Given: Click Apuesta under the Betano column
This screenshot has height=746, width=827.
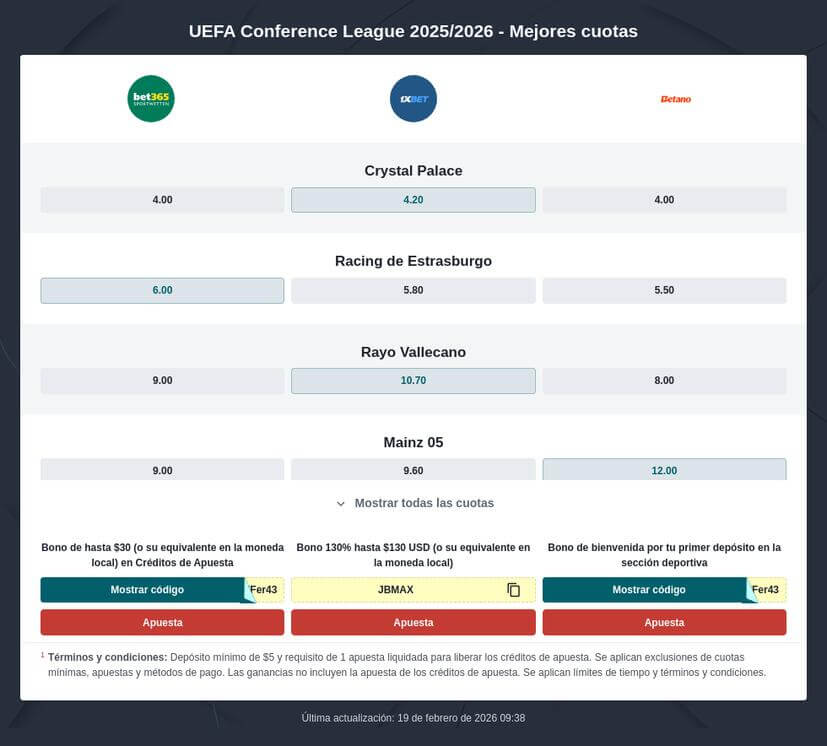Looking at the screenshot, I should tap(664, 622).
